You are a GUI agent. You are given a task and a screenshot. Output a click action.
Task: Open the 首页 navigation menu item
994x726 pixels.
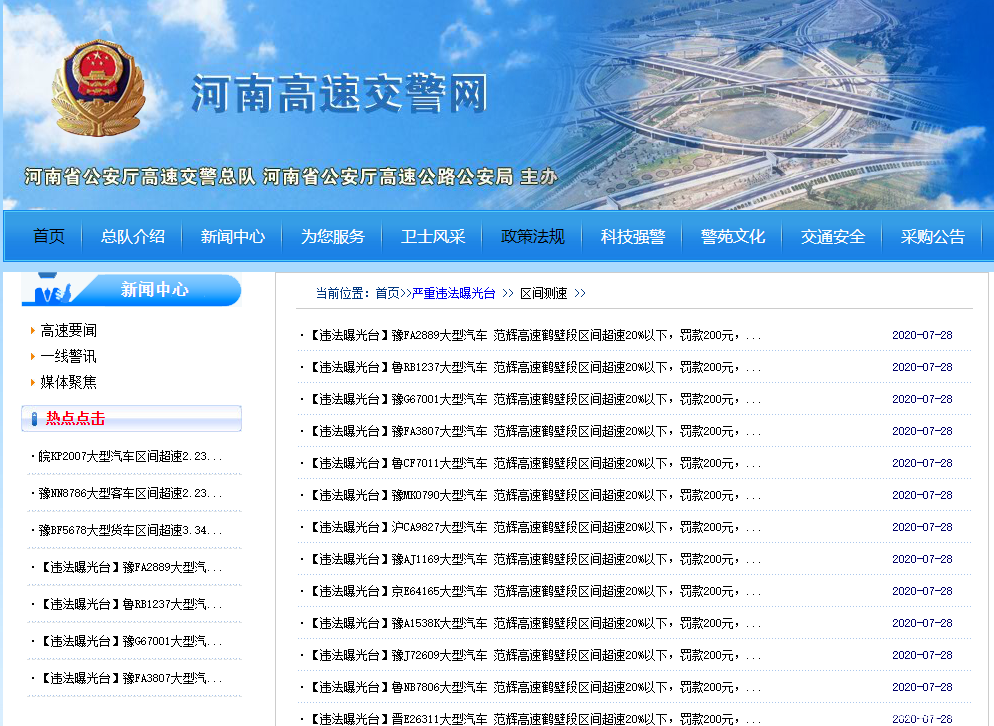coord(49,237)
